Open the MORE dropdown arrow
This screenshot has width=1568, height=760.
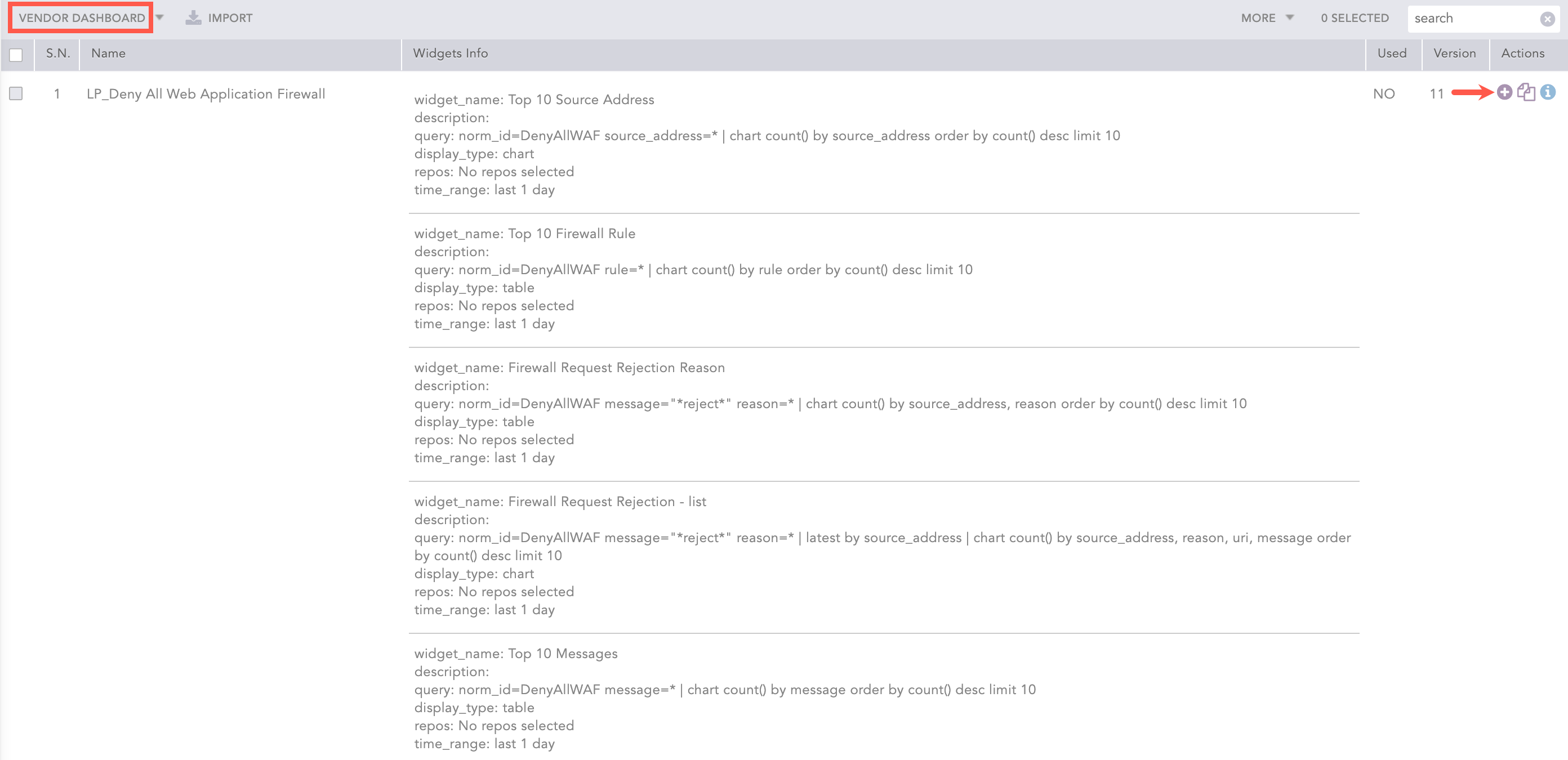[x=1289, y=17]
